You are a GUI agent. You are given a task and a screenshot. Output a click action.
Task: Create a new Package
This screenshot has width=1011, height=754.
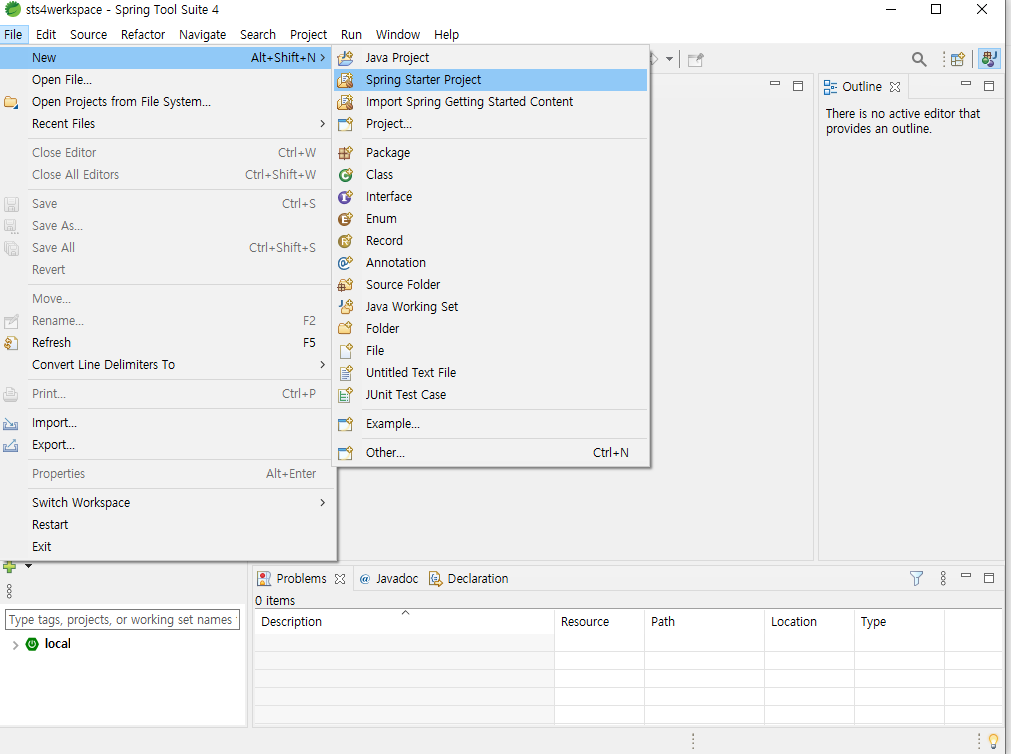pyautogui.click(x=491, y=153)
